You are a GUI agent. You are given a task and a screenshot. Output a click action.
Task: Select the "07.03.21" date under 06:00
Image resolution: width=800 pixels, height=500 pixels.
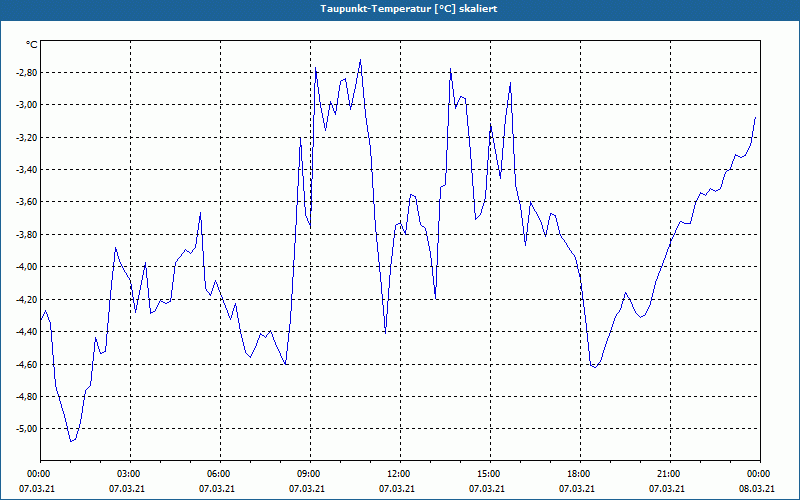pos(217,488)
